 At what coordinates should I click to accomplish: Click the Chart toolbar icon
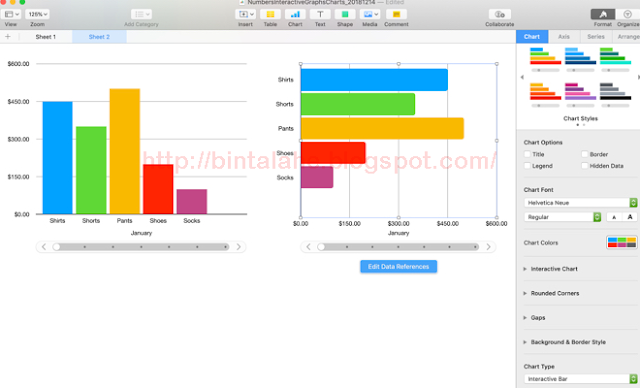295,14
